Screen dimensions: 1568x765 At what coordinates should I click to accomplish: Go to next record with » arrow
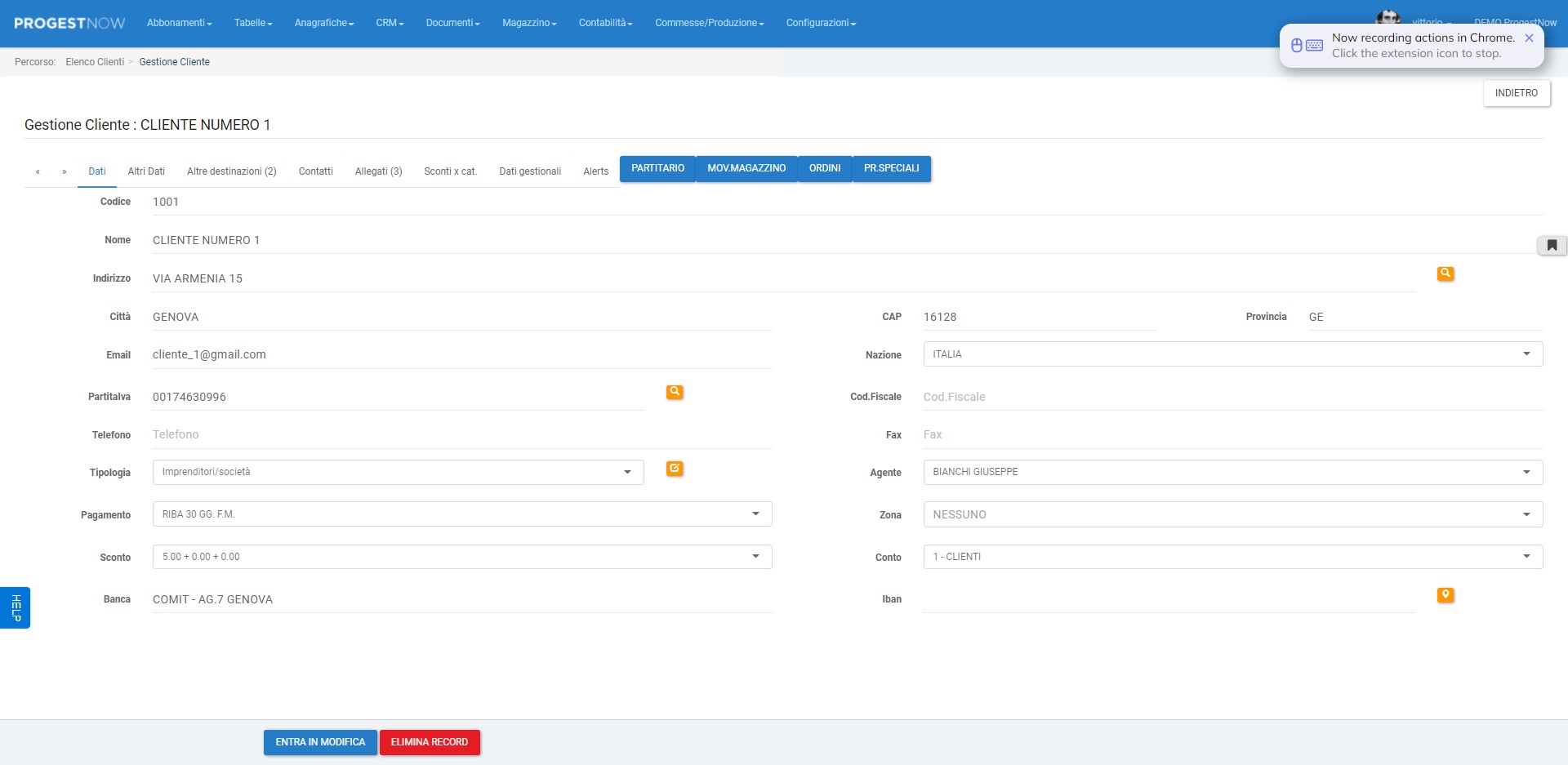[65, 171]
